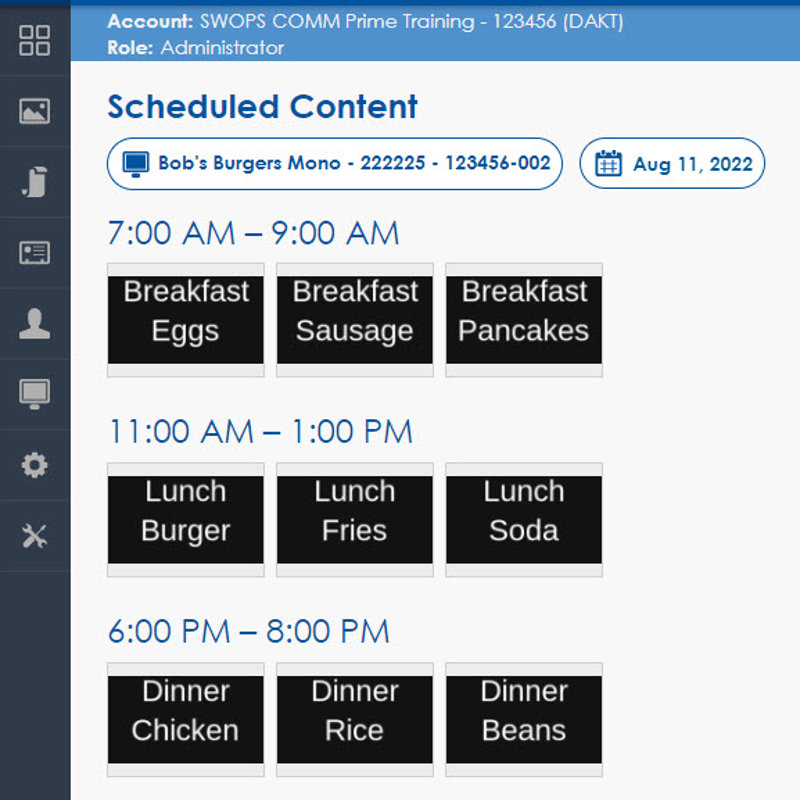The height and width of the screenshot is (800, 800).
Task: Open the settings gear sidebar icon
Action: (x=35, y=465)
